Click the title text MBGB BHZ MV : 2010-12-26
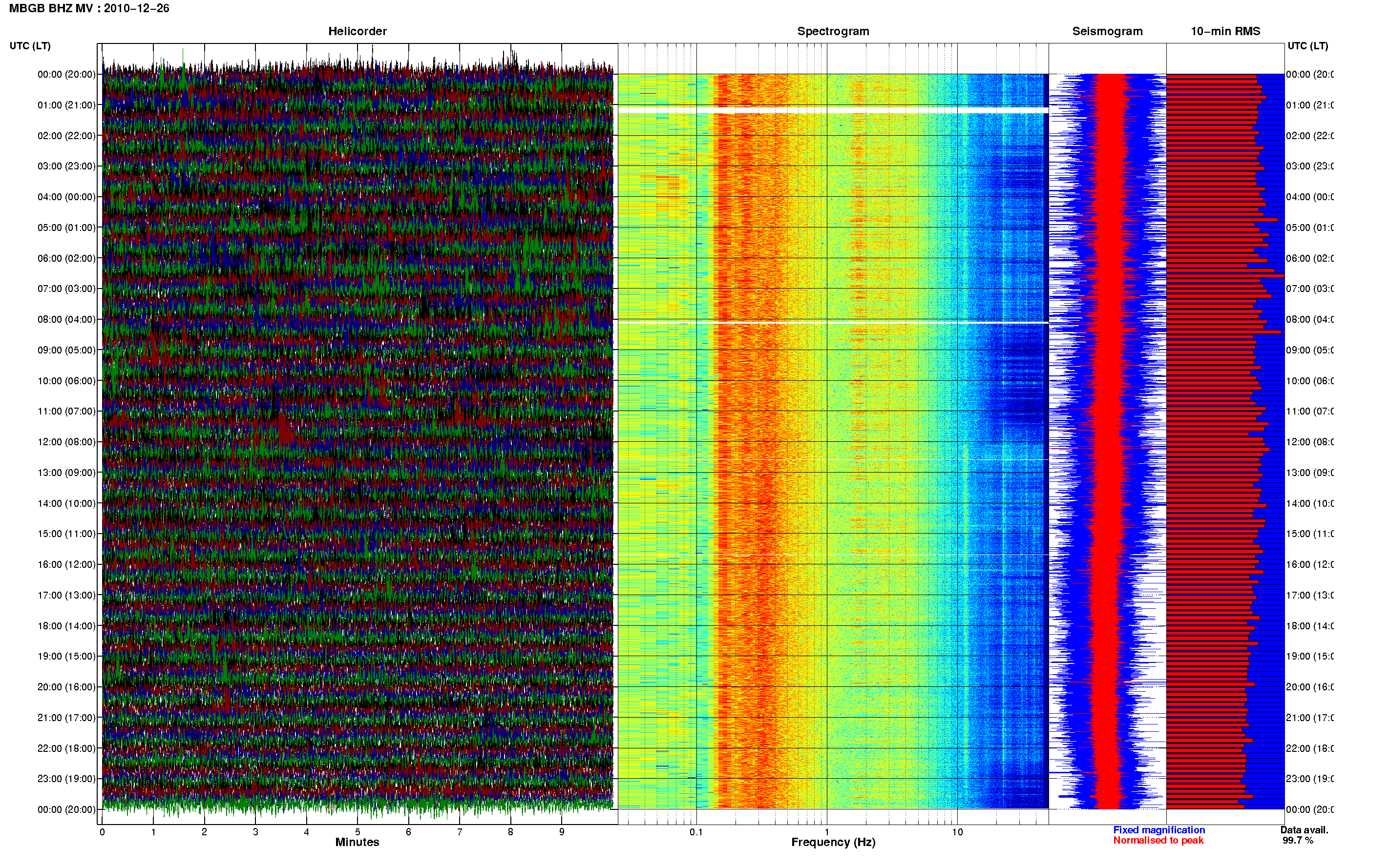Viewport: 1389px width, 868px height. click(89, 9)
